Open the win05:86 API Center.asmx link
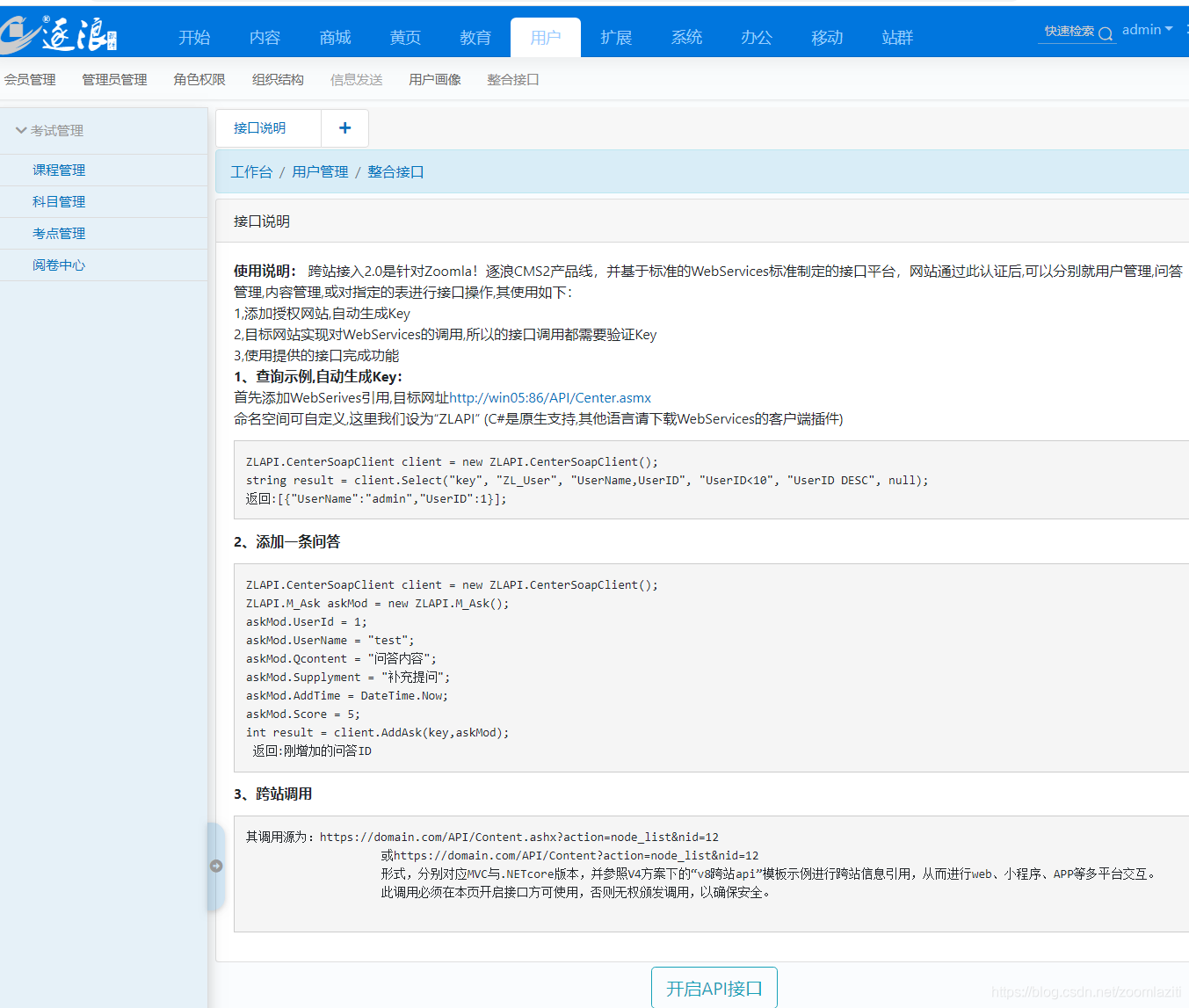The height and width of the screenshot is (1008, 1189). [x=550, y=398]
